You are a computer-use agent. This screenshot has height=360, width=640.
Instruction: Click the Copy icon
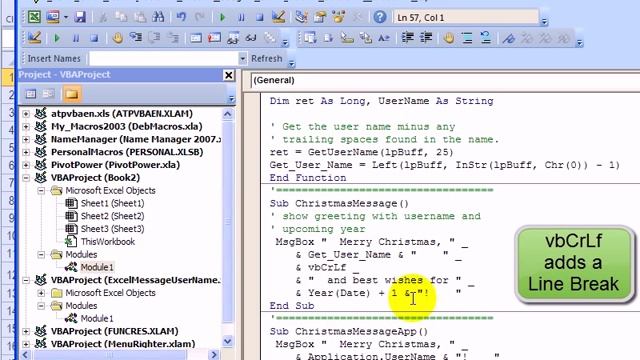coord(121,17)
